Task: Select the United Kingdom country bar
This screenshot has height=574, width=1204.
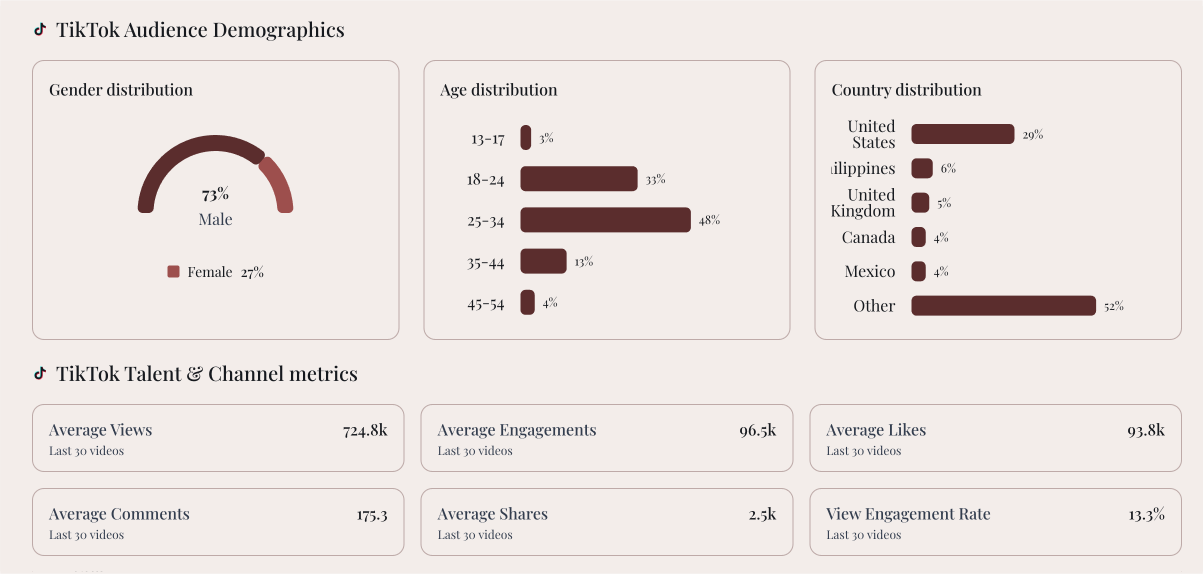Action: tap(920, 203)
